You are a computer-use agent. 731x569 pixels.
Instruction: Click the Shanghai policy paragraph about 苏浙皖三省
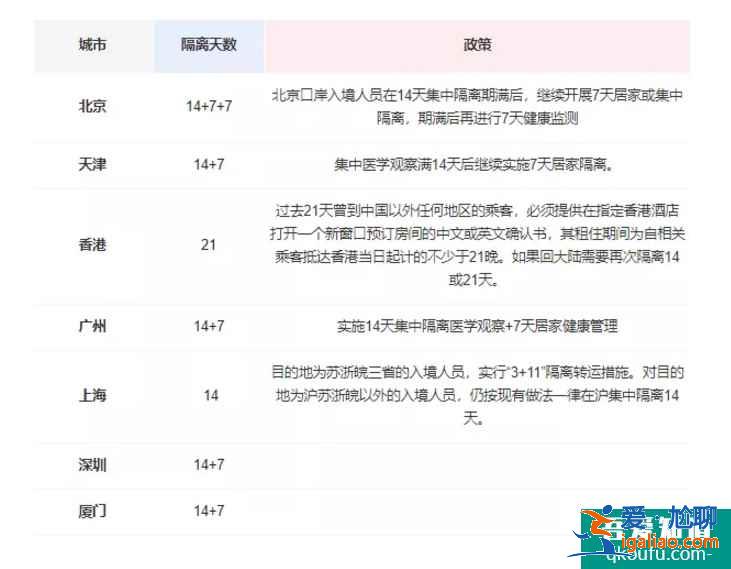[477, 396]
